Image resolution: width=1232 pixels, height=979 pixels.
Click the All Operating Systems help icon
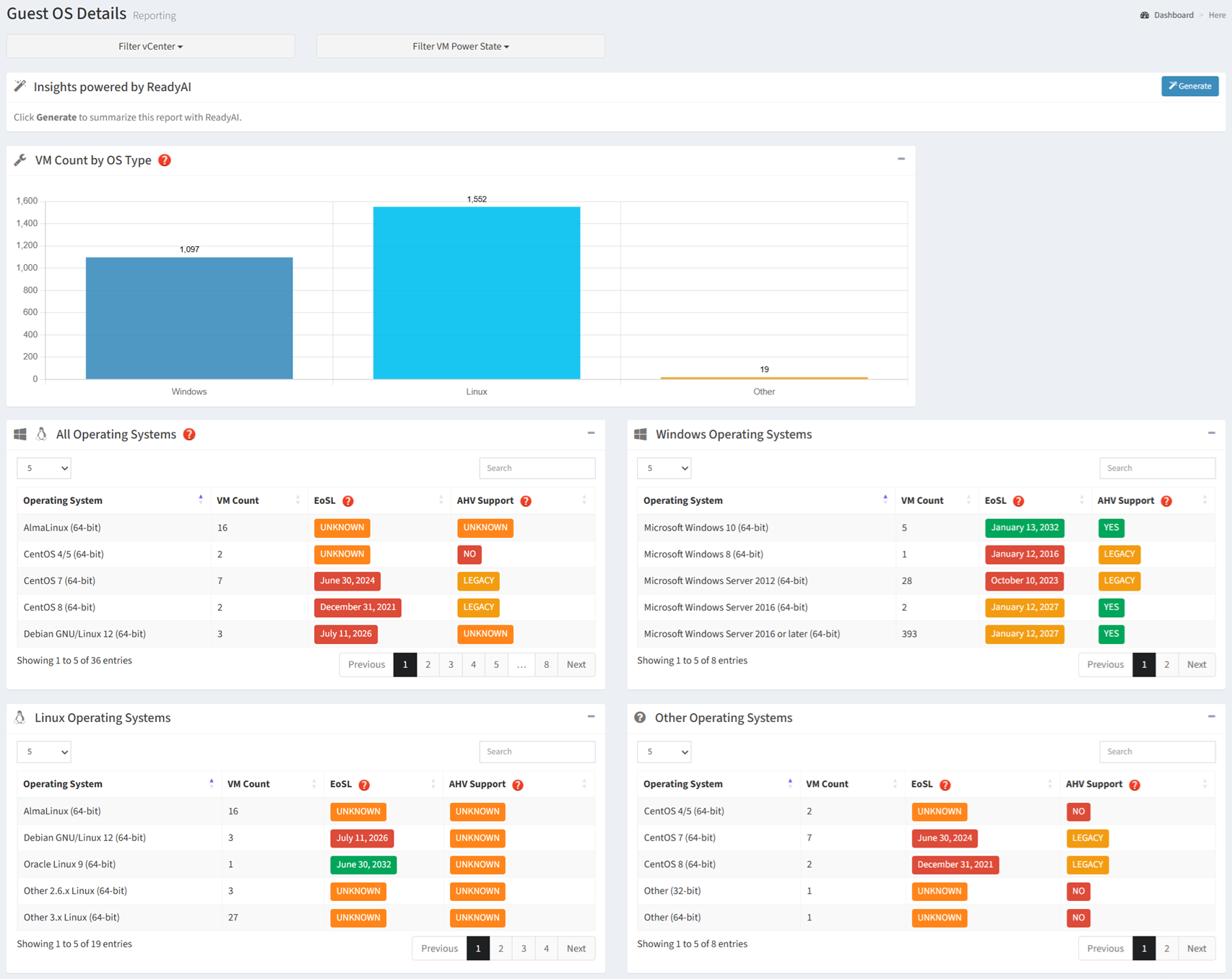pos(189,435)
